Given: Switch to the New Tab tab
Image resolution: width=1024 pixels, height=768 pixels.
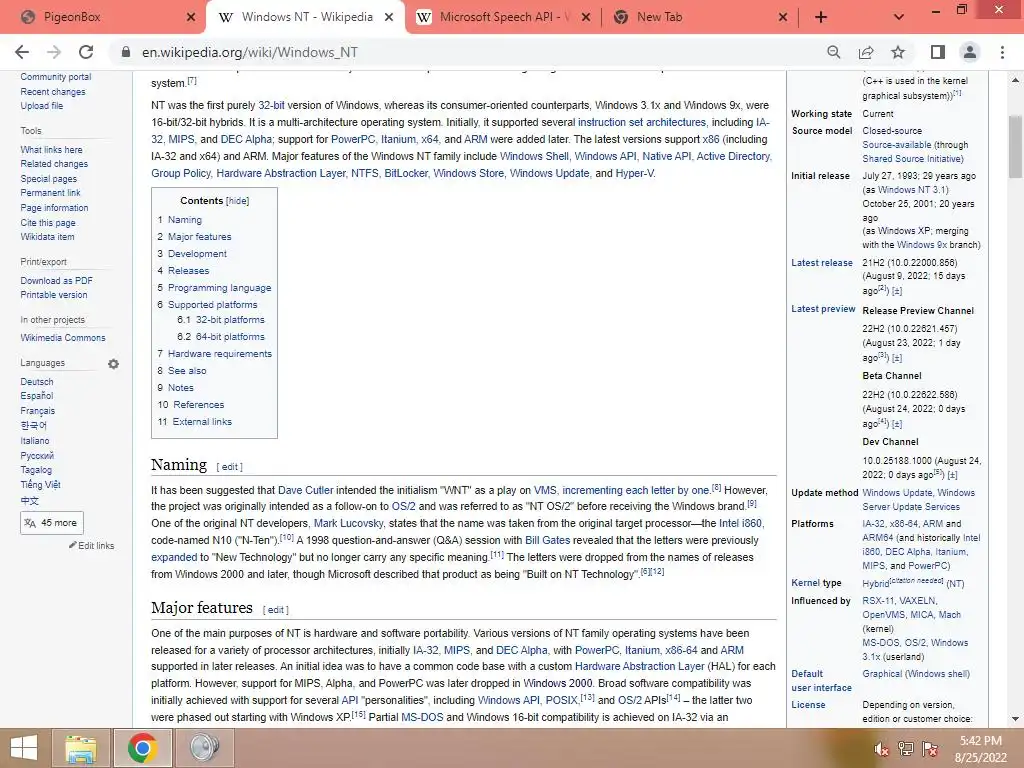Looking at the screenshot, I should tap(701, 18).
